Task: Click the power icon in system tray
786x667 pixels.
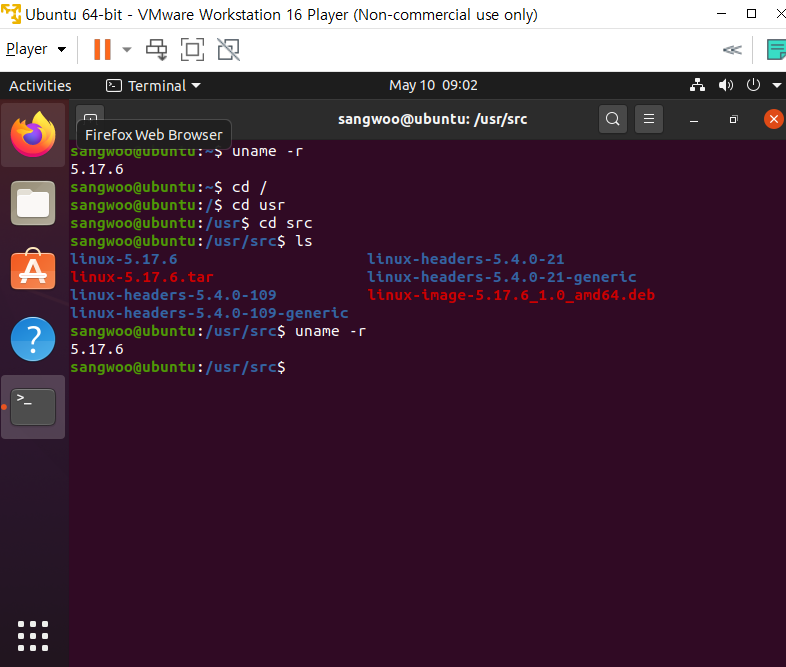Action: [753, 85]
